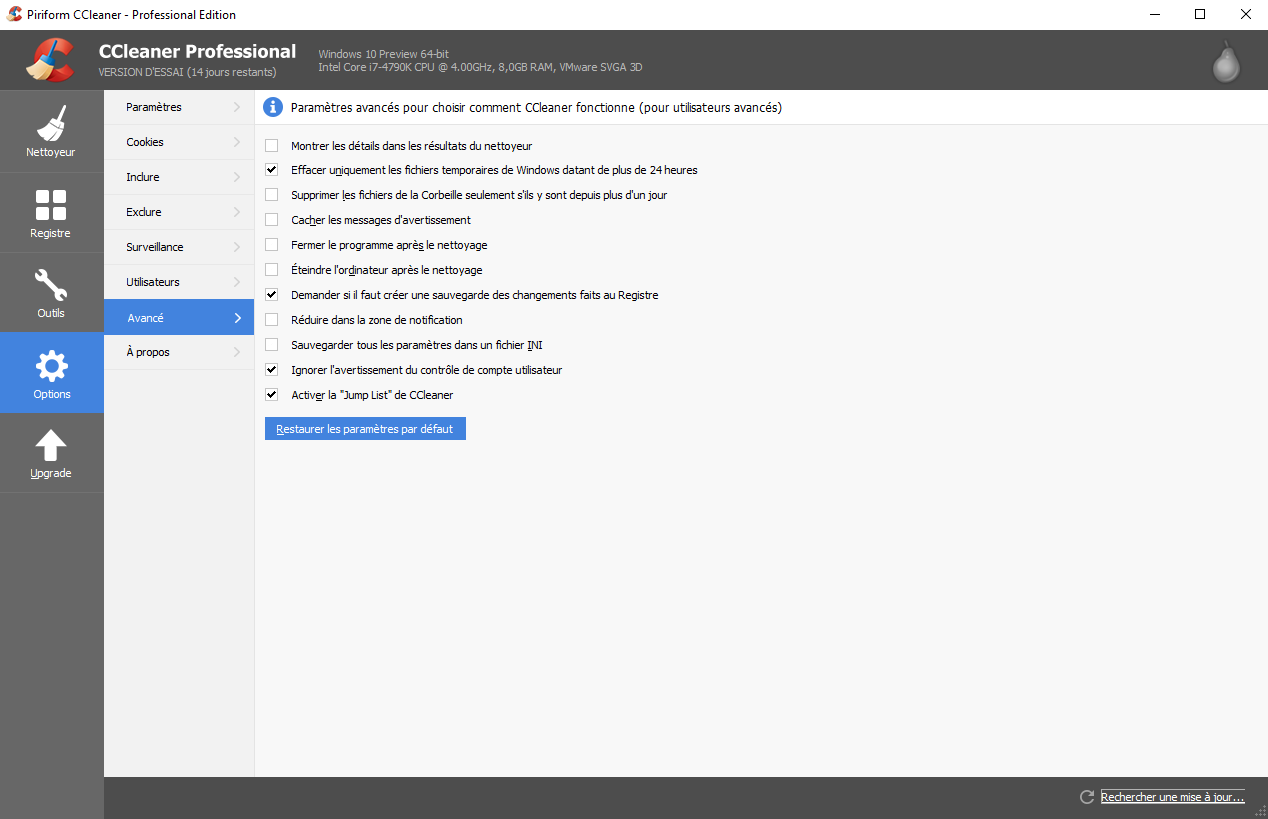Click the blue info icon

tap(272, 107)
